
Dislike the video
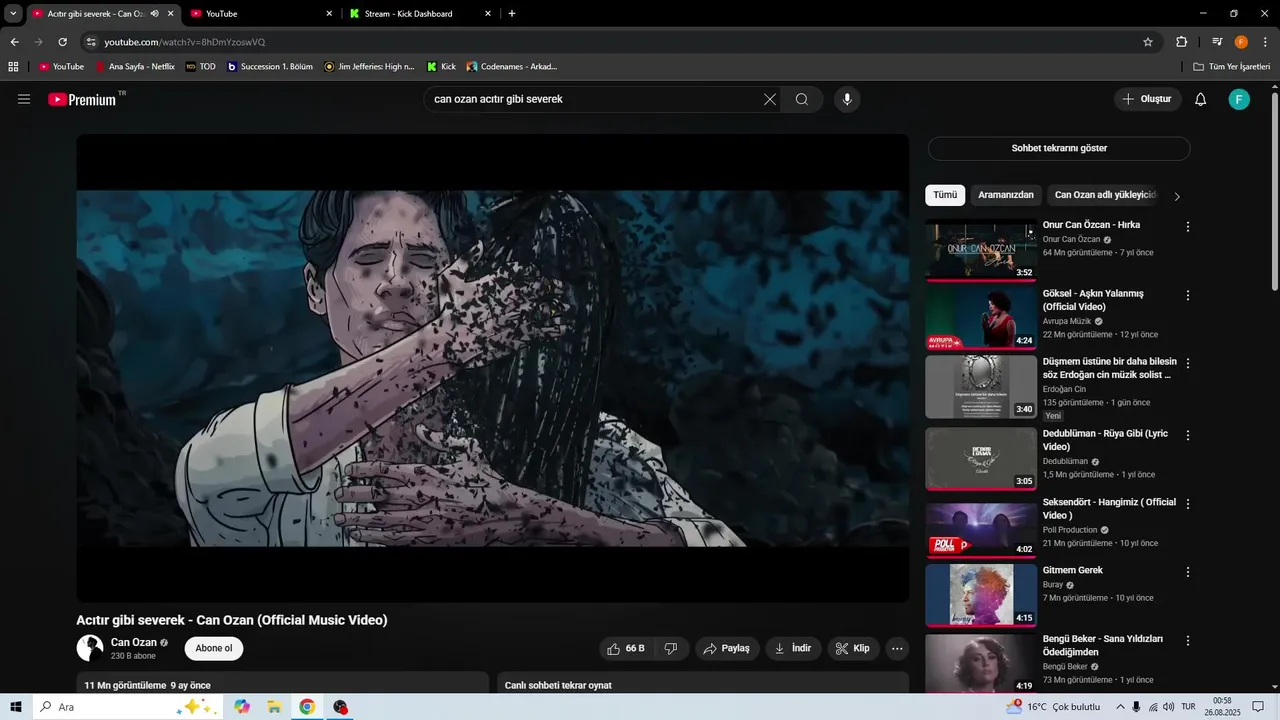coord(671,648)
